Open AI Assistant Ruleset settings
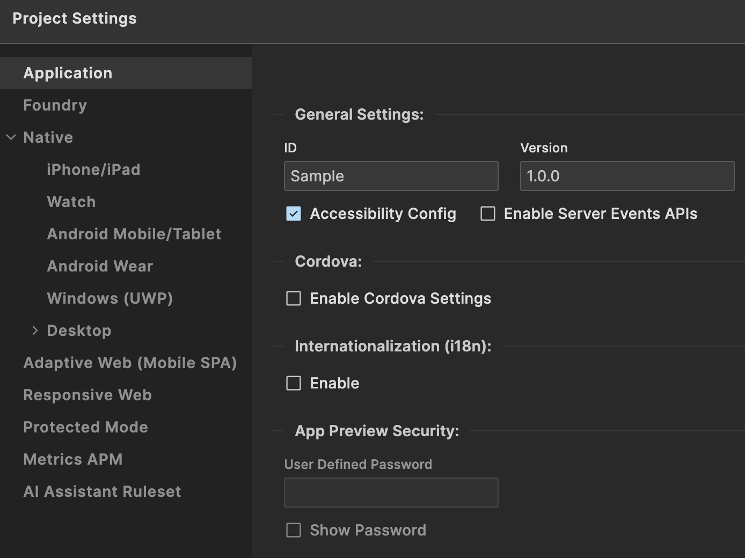Screen dimensions: 746x558 [102, 492]
